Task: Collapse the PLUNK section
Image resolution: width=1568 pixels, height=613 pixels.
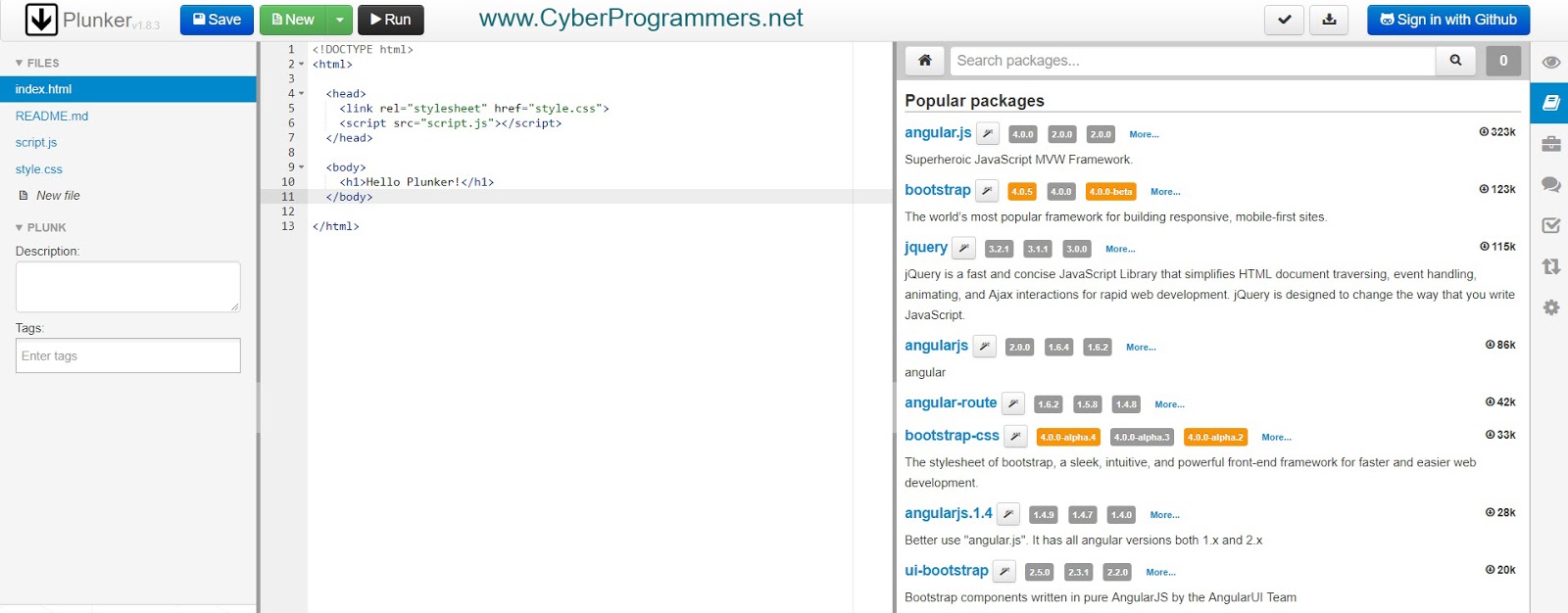Action: coord(41,227)
